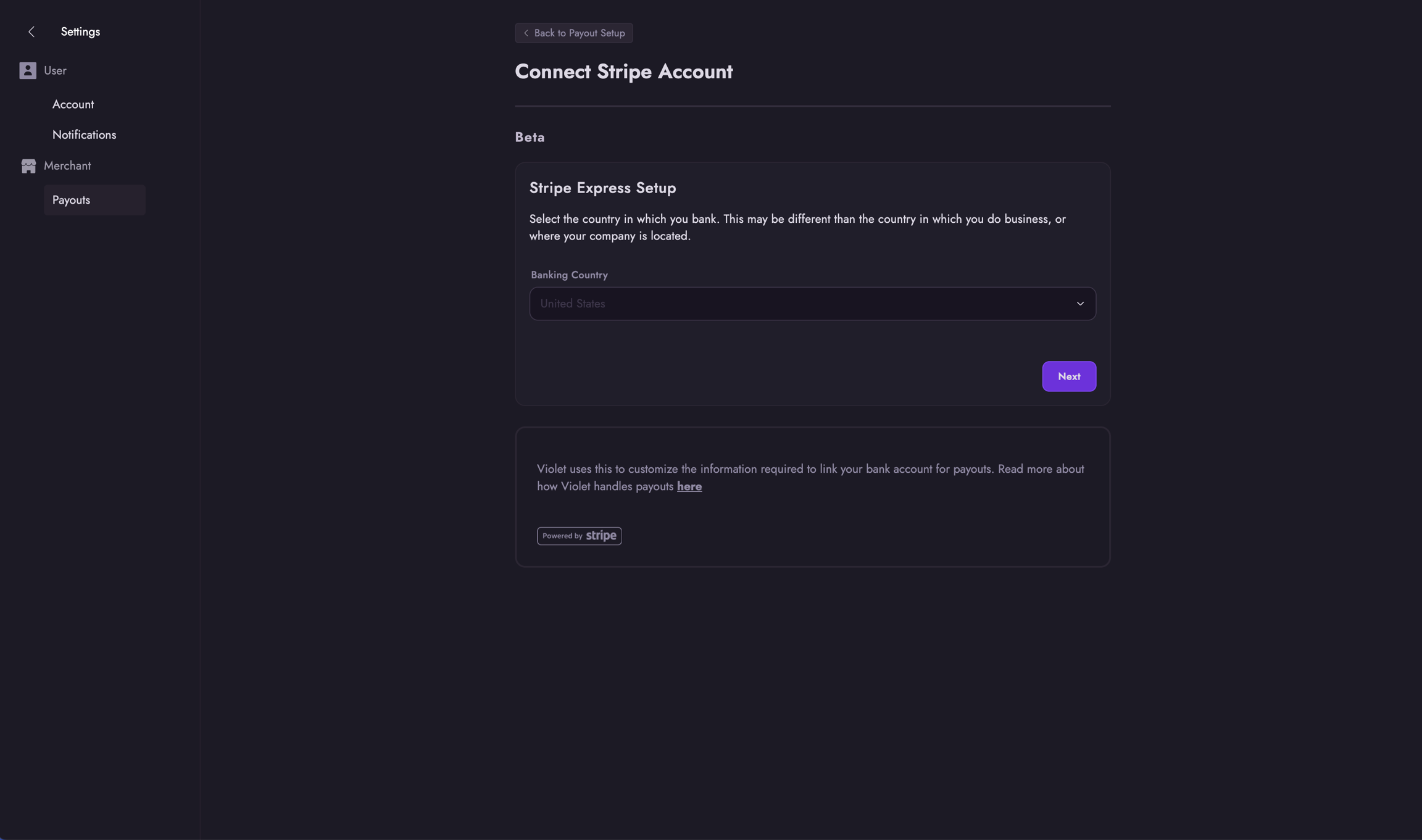Viewport: 1422px width, 840px height.
Task: Click the Powered by Stripe badge
Action: pos(579,536)
